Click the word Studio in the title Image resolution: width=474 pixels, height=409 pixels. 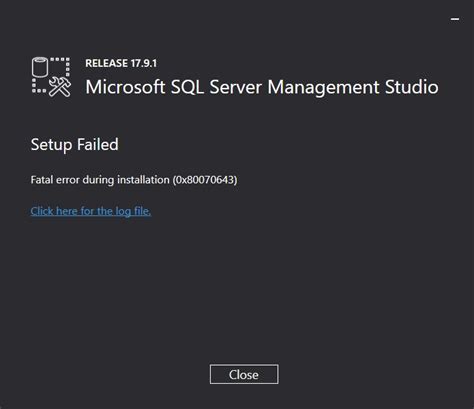point(412,87)
